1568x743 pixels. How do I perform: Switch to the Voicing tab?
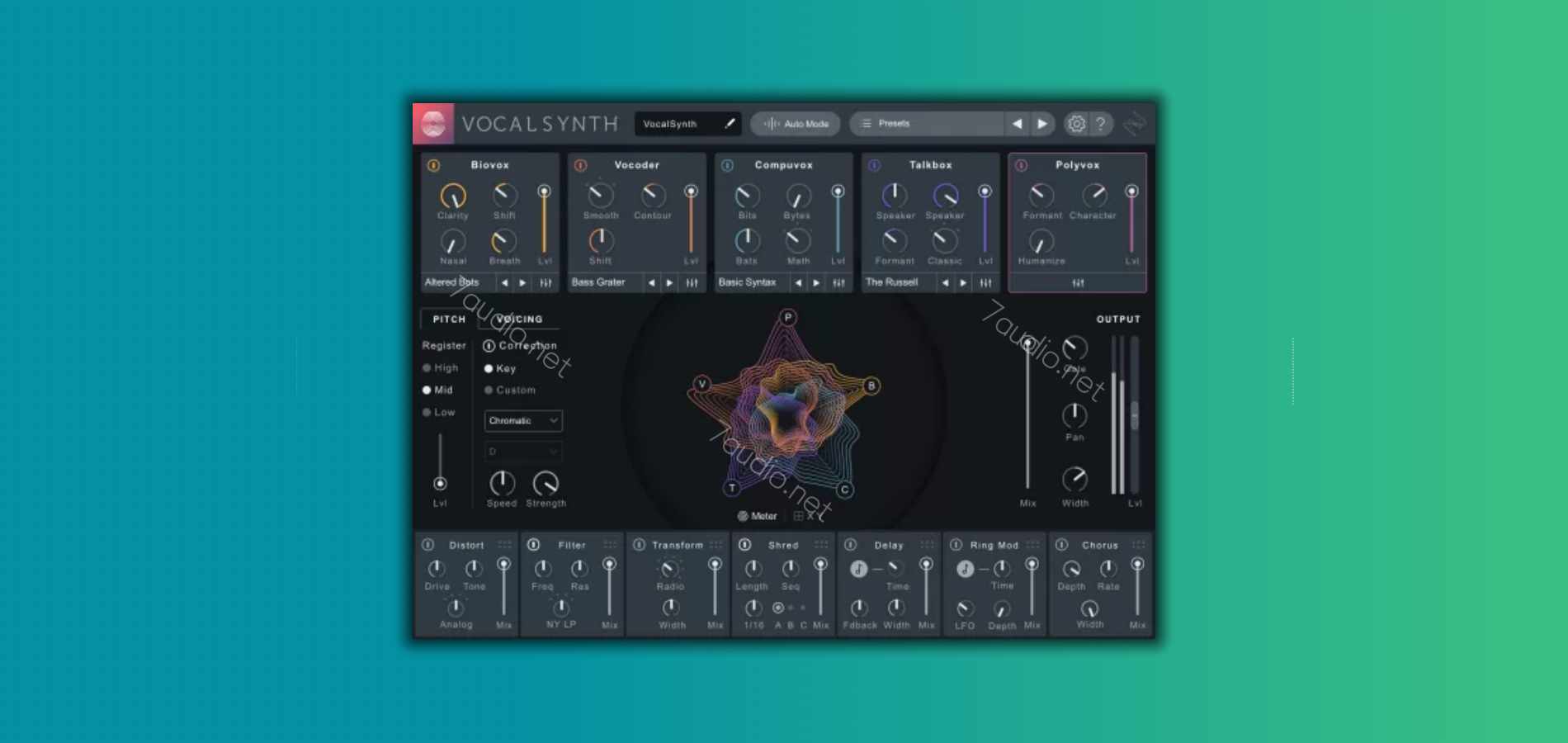point(519,319)
